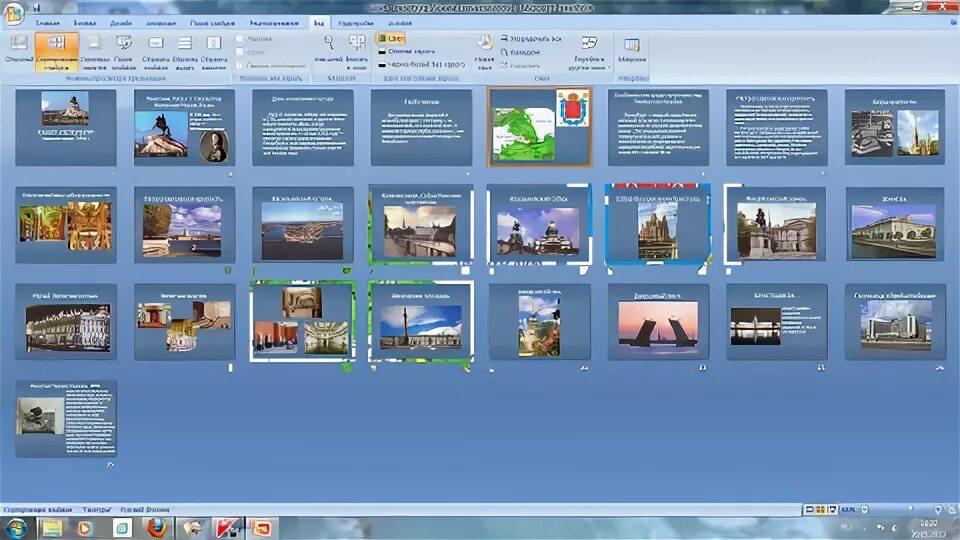The height and width of the screenshot is (540, 960).
Task: Select slide of Winter Palace at night
Action: pos(66,322)
